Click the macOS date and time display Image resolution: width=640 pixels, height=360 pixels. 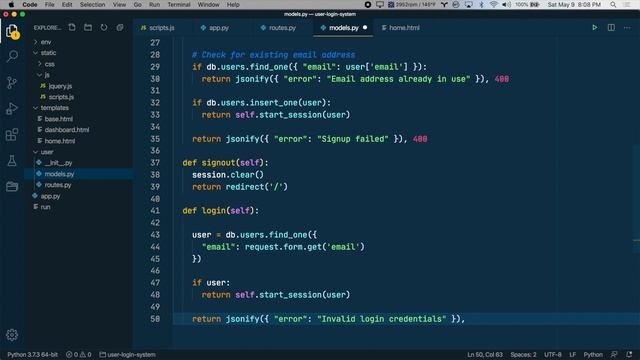[x=574, y=4]
